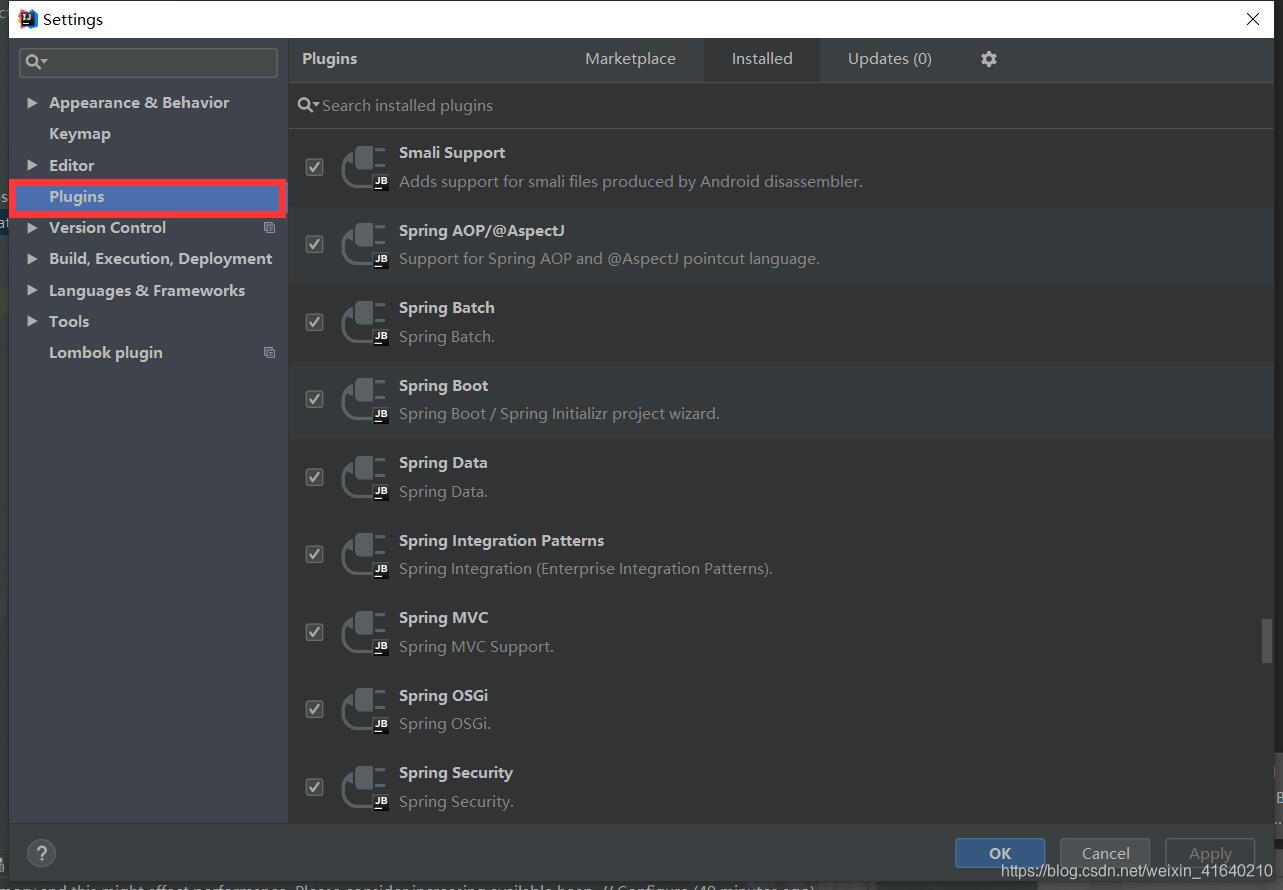Open help with the question mark button
This screenshot has width=1283, height=890.
click(x=41, y=853)
